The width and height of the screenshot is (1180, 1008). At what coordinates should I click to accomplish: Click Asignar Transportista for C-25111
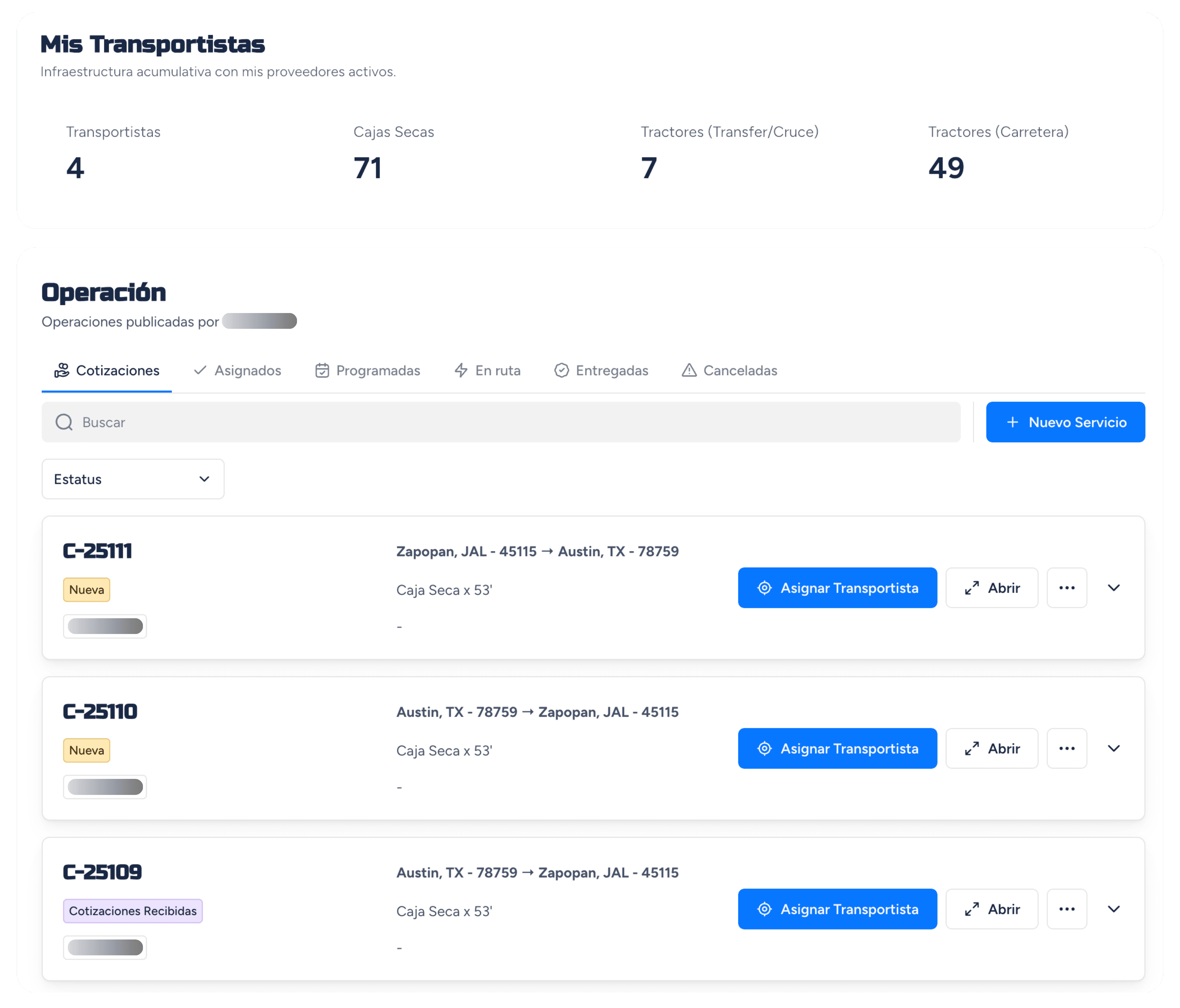click(x=837, y=588)
